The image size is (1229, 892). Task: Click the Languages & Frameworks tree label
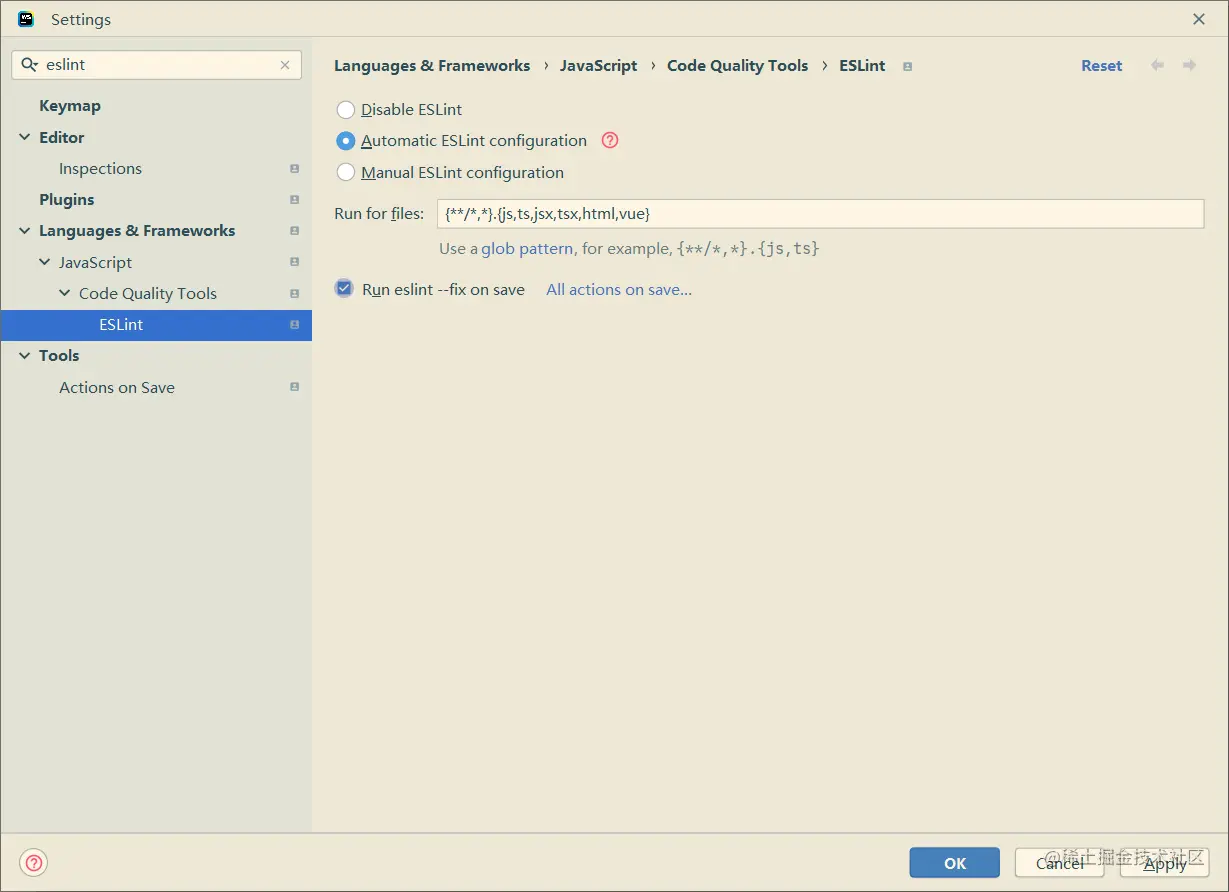coord(137,231)
